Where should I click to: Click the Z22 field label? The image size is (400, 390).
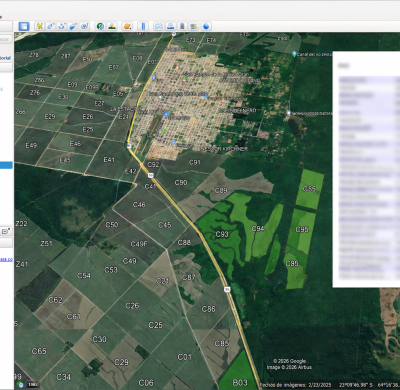click(21, 224)
